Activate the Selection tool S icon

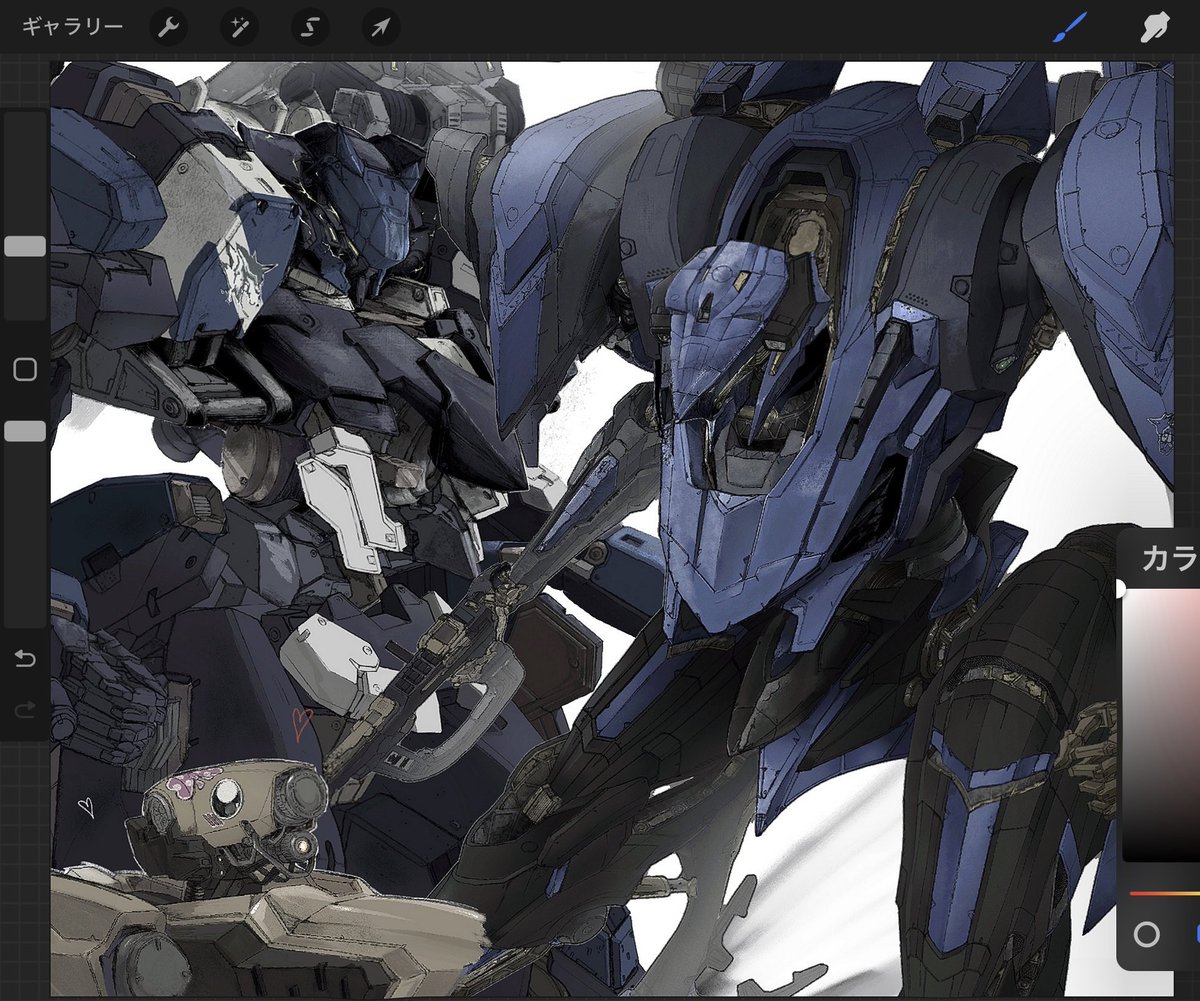pos(310,28)
